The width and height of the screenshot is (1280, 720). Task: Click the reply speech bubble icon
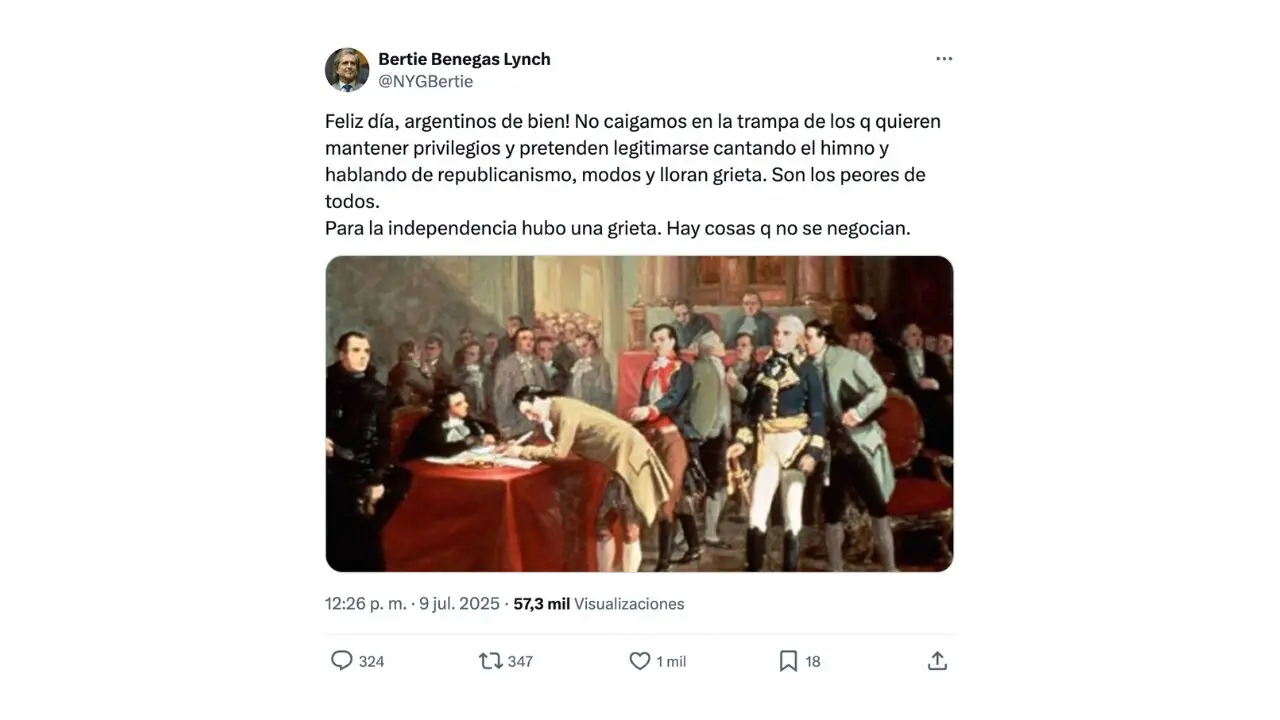click(342, 661)
